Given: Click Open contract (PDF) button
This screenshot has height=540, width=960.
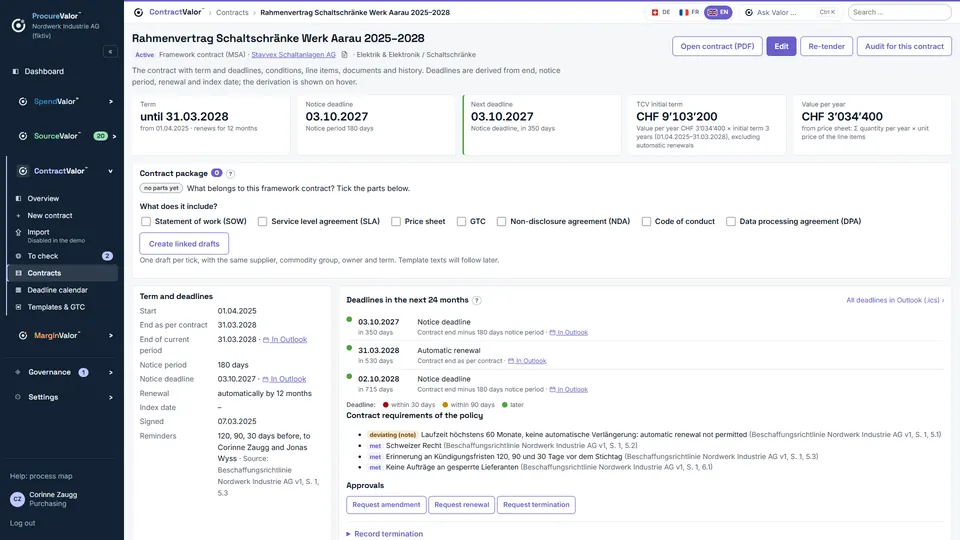Looking at the screenshot, I should coord(717,47).
